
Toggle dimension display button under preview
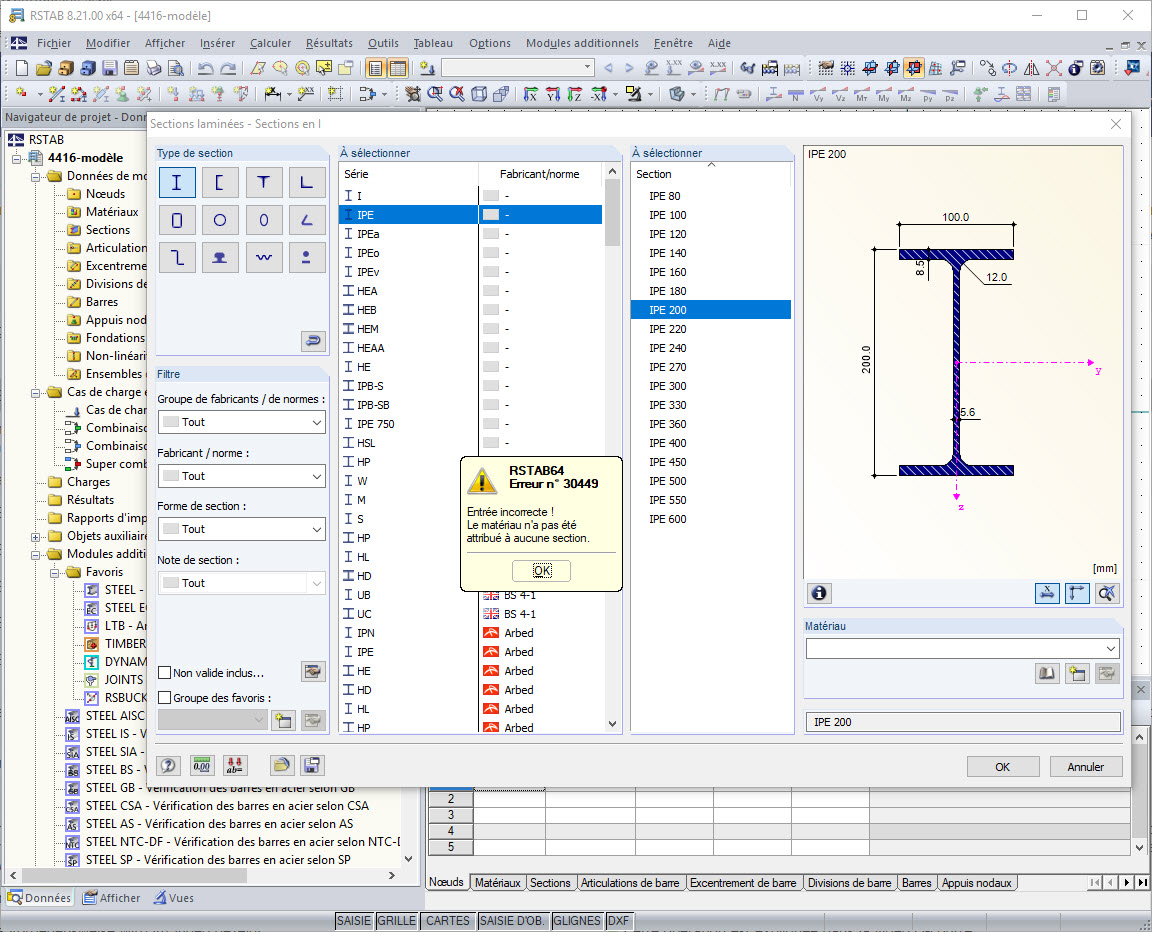[1047, 593]
